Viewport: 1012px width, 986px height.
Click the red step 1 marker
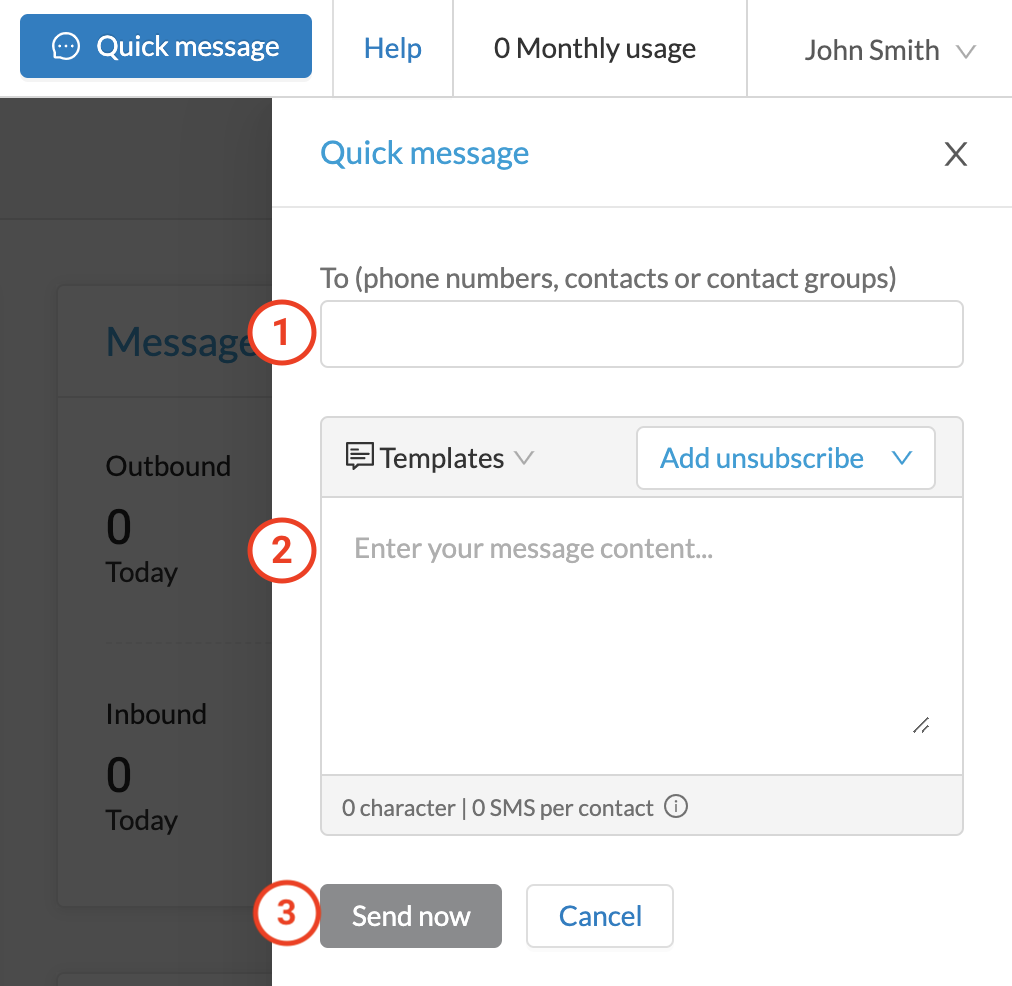(x=281, y=332)
